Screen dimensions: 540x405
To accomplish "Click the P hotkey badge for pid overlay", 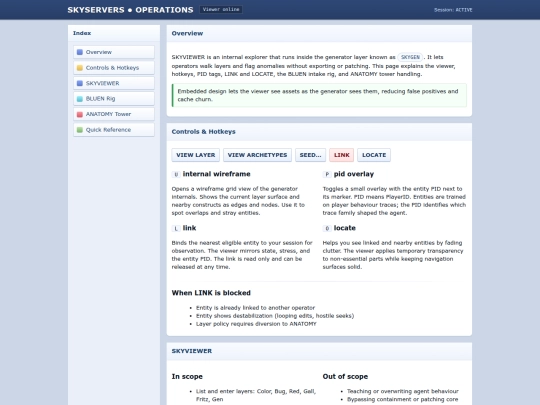I will [327, 174].
